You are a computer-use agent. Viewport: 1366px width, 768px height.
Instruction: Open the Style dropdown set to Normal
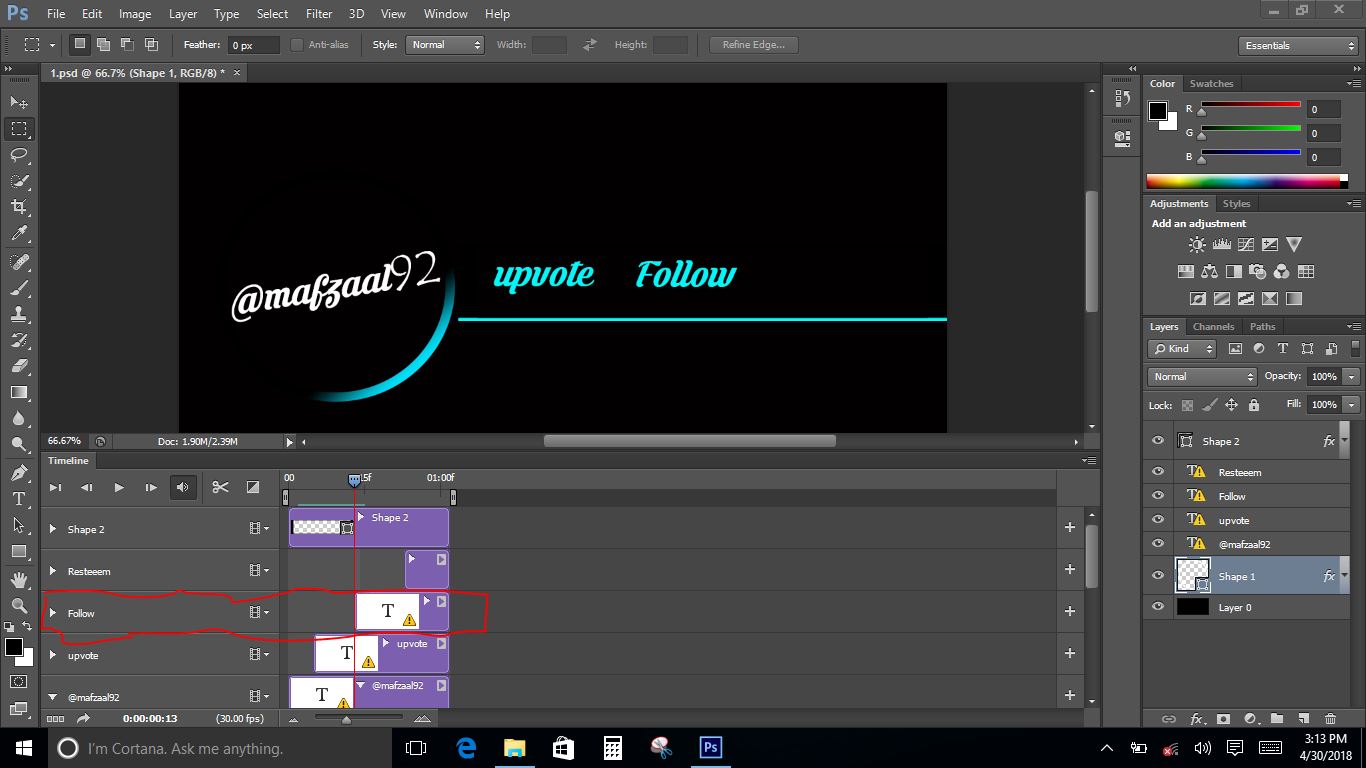[x=445, y=45]
